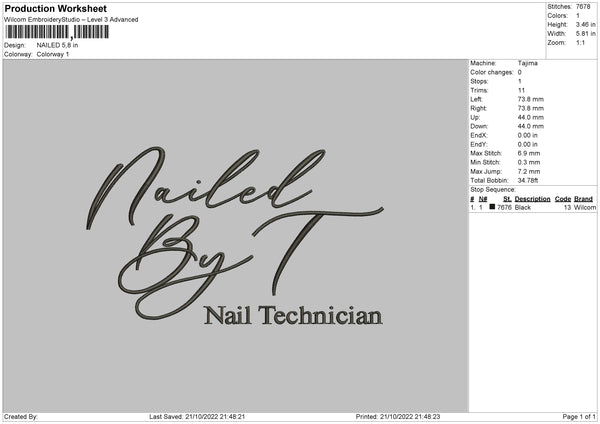Select the EndY 0.00 in value
Screen dimensions: 600x424
528,145
